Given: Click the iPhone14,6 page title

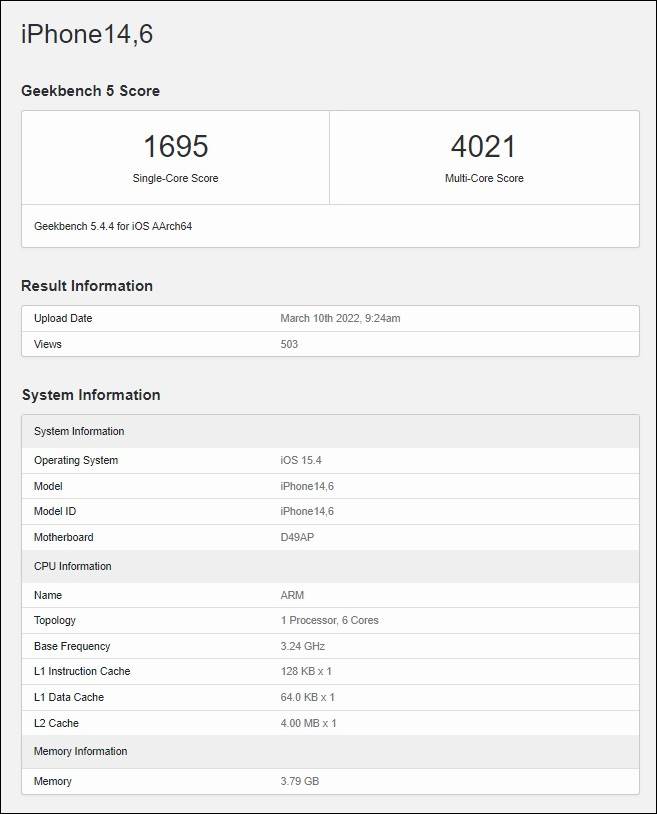Looking at the screenshot, I should (x=87, y=35).
